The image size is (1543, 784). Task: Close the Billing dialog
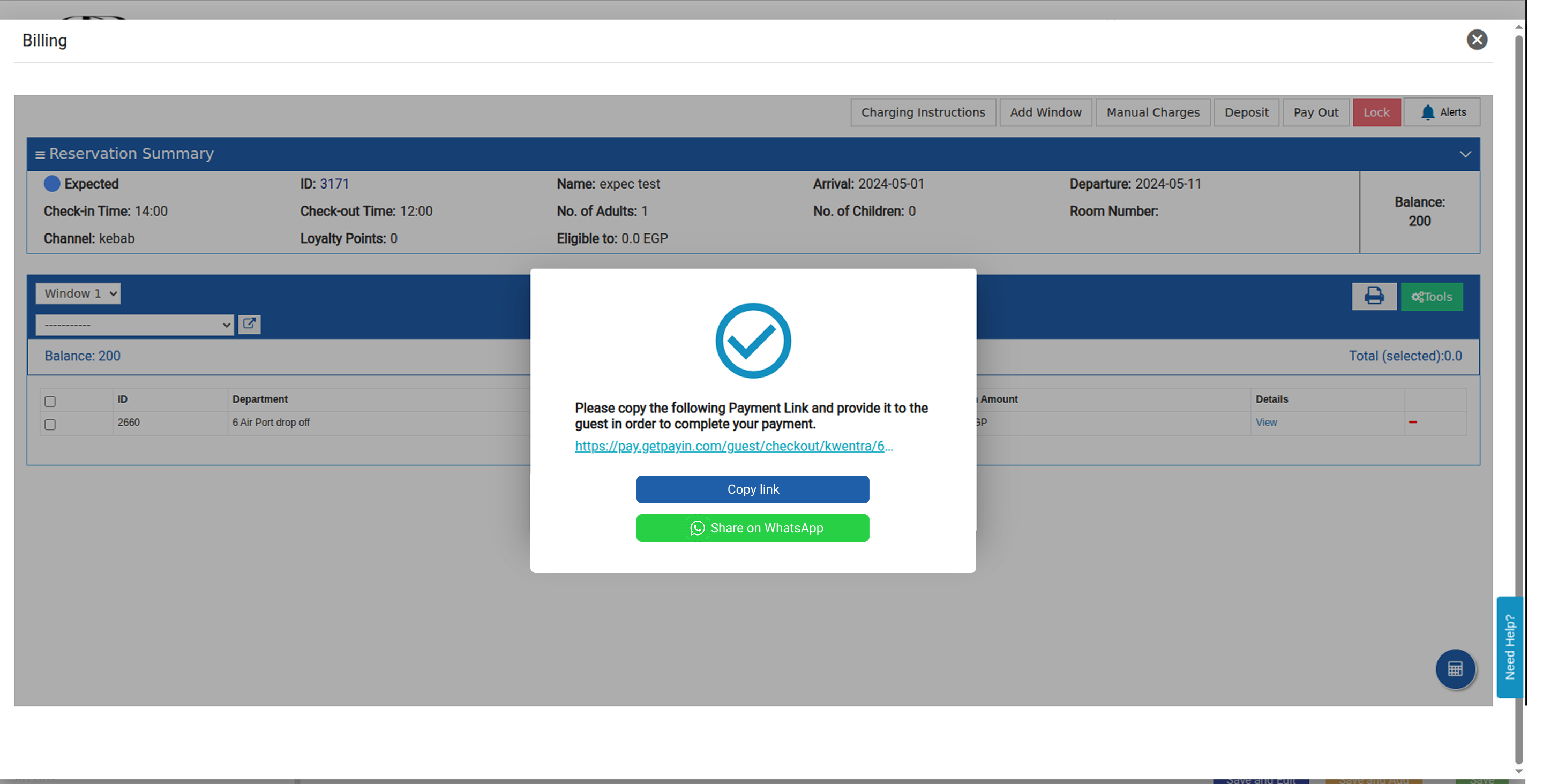[x=1477, y=40]
